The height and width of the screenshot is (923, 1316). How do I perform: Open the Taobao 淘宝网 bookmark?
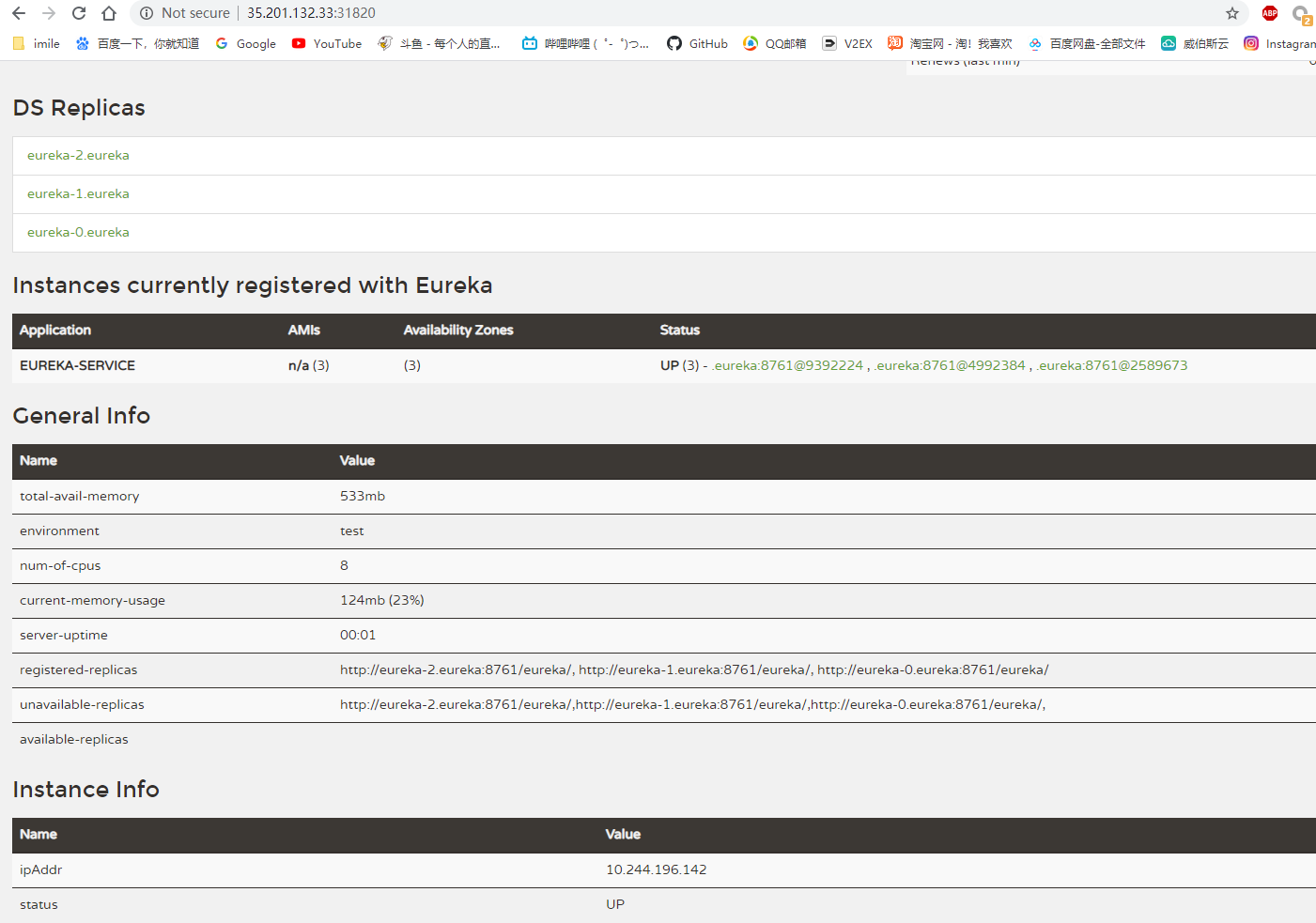click(x=950, y=43)
